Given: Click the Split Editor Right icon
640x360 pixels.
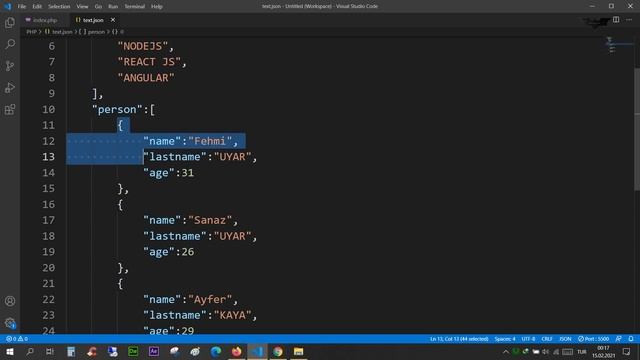Looking at the screenshot, I should click(616, 20).
